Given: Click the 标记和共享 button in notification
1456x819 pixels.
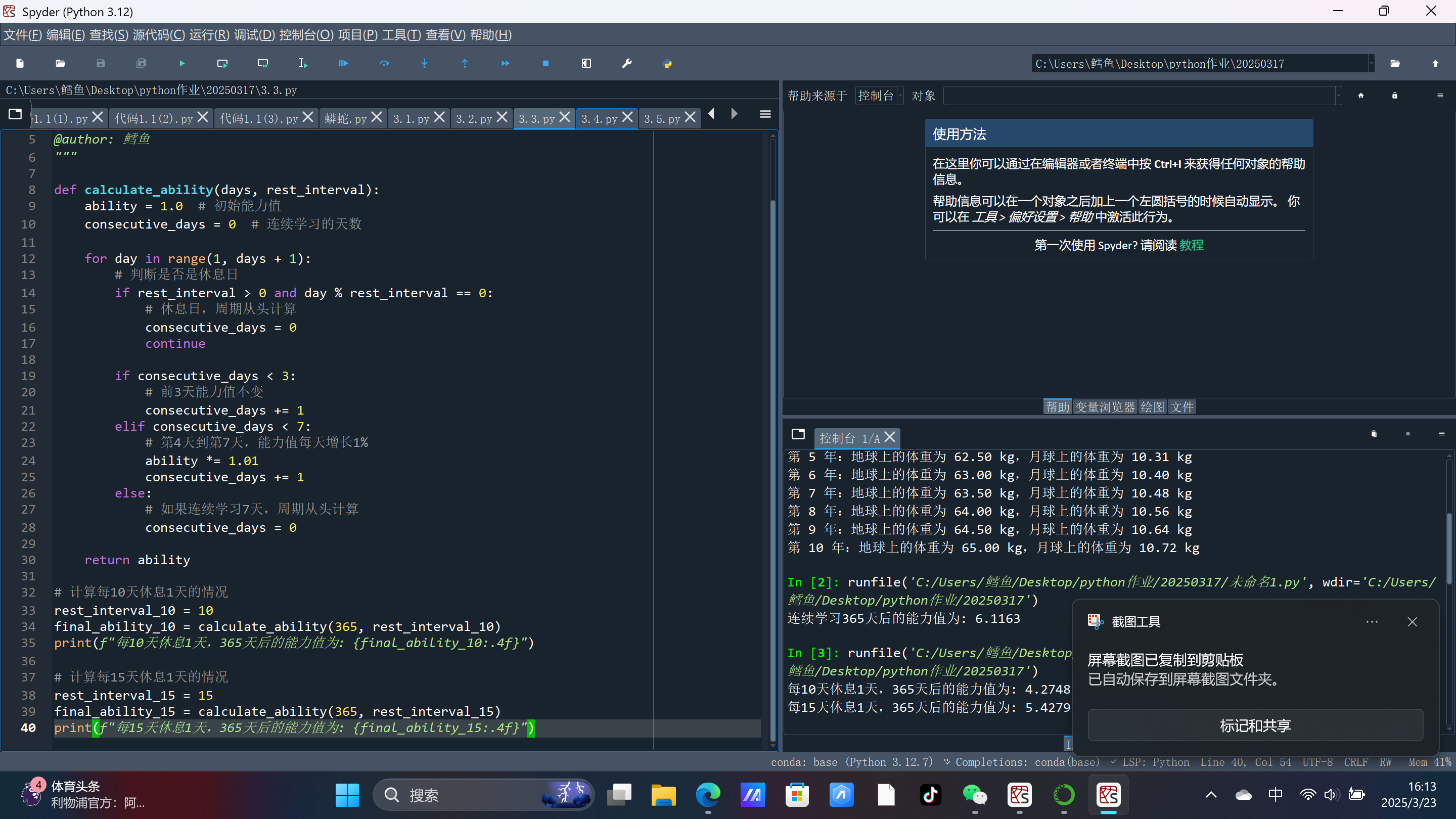Looking at the screenshot, I should (x=1255, y=726).
